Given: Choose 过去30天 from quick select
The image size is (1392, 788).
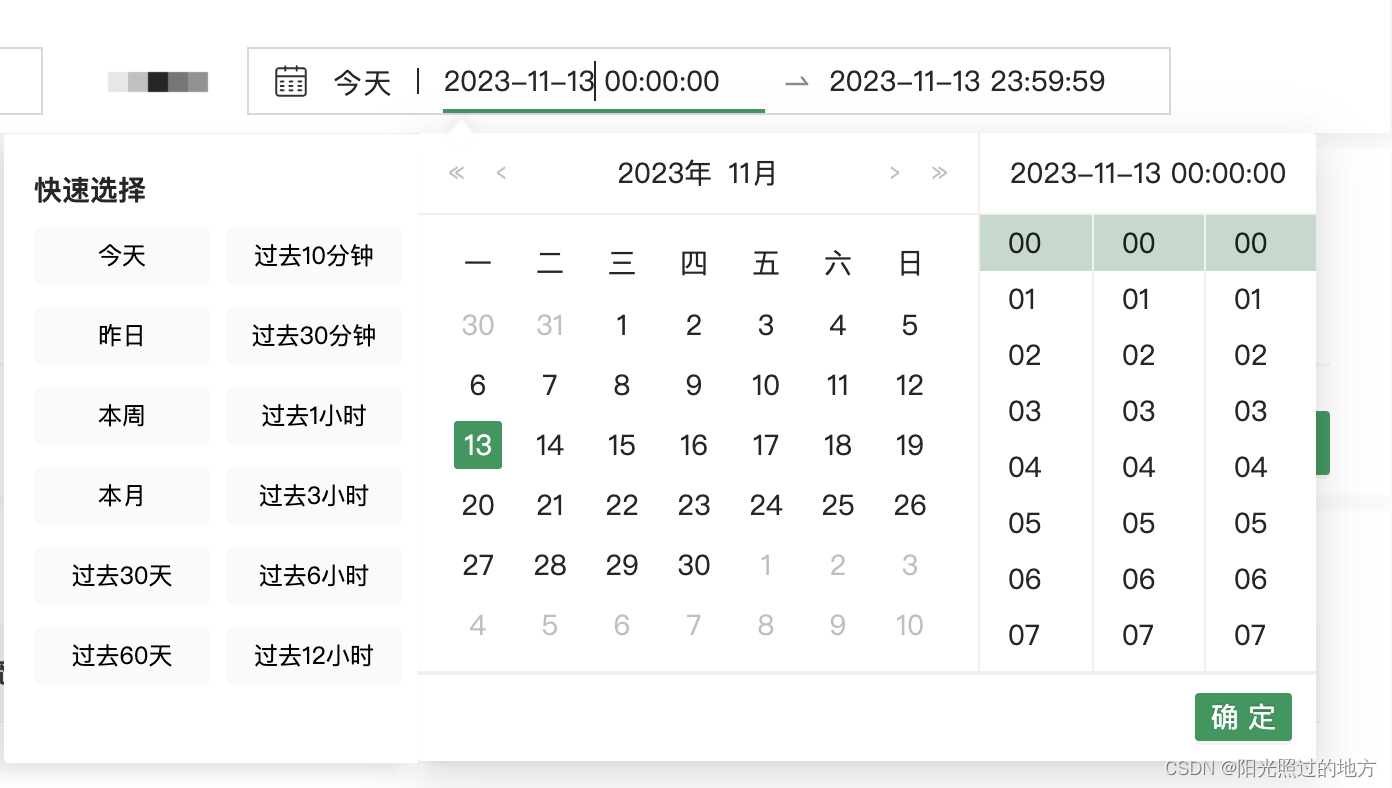Looking at the screenshot, I should (121, 576).
